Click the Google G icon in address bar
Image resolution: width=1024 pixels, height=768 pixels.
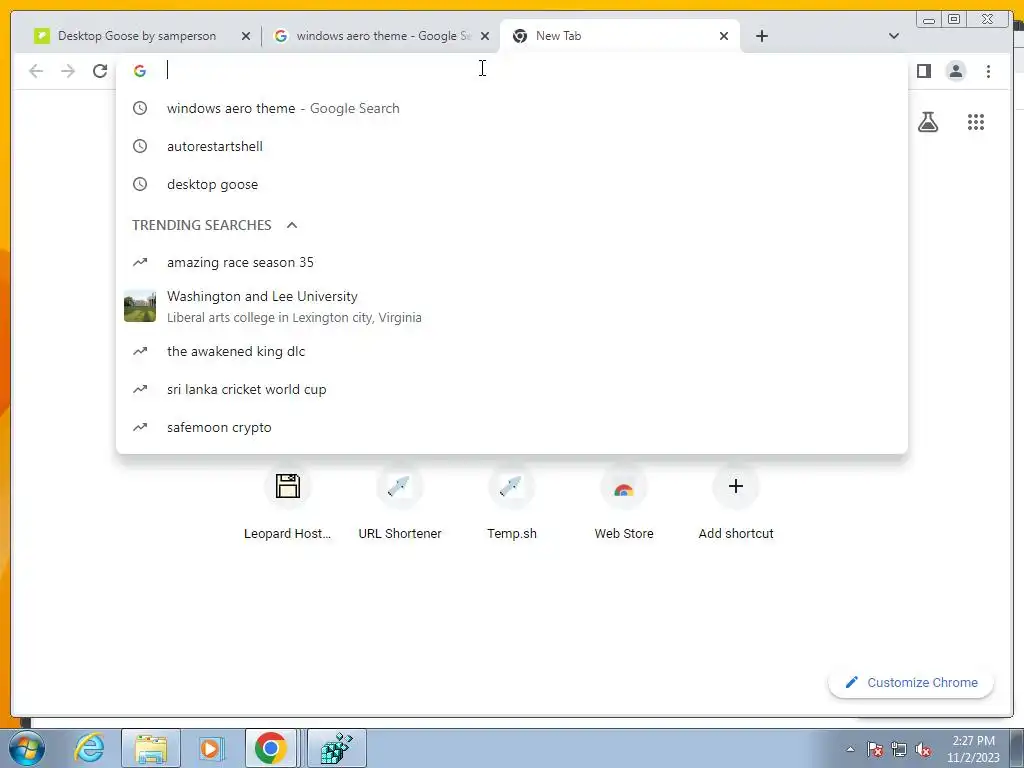(x=140, y=71)
